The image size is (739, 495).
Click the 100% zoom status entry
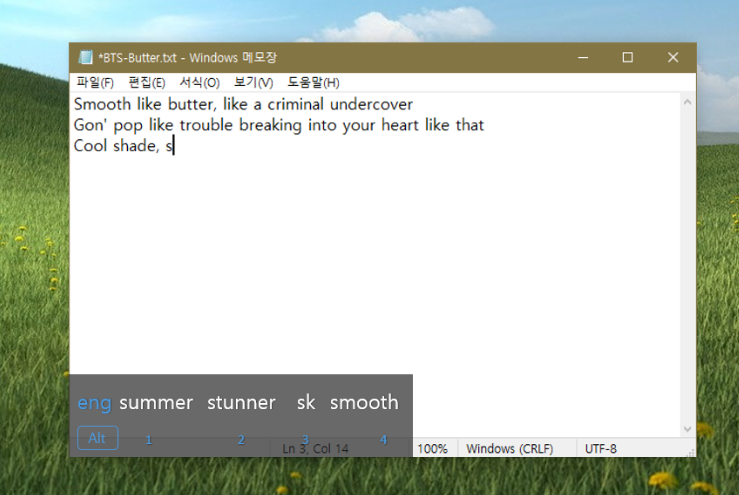pos(432,448)
